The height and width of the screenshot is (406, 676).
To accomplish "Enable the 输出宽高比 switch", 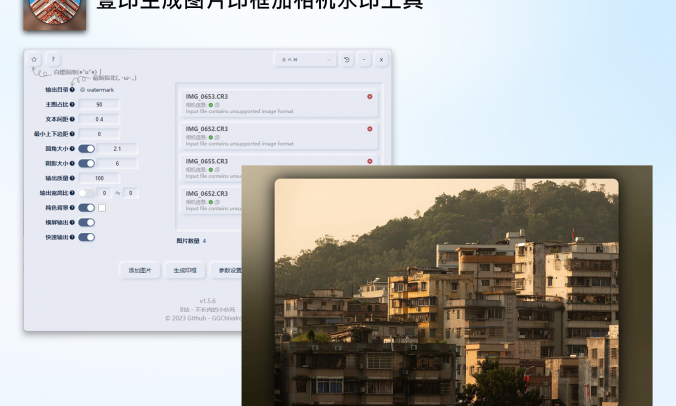I will click(x=87, y=193).
